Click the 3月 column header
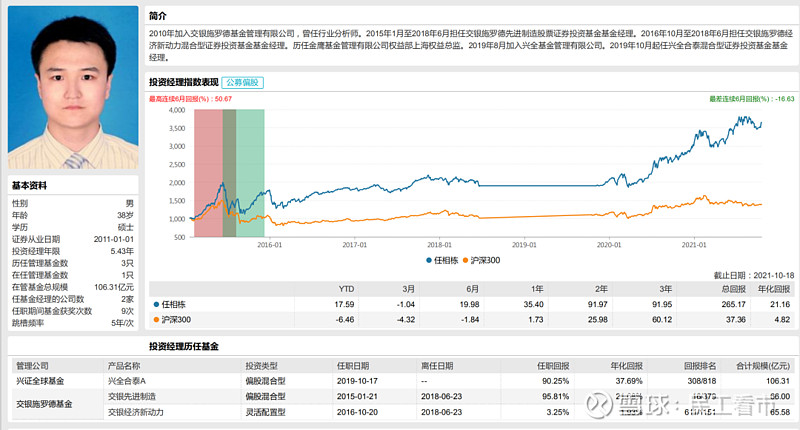Screen dimensions: 800x430 click(408, 289)
